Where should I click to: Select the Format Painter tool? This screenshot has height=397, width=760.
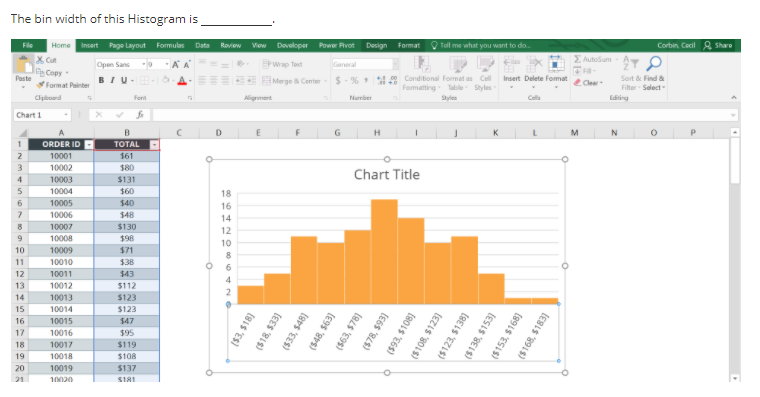[63, 85]
